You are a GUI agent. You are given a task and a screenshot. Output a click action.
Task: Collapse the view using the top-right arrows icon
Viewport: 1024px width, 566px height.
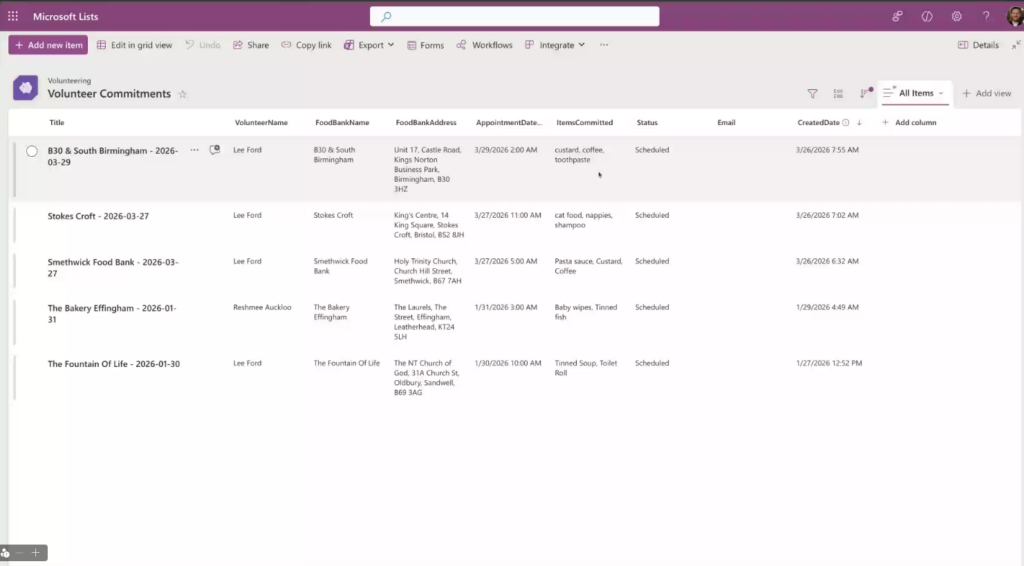click(x=1016, y=45)
